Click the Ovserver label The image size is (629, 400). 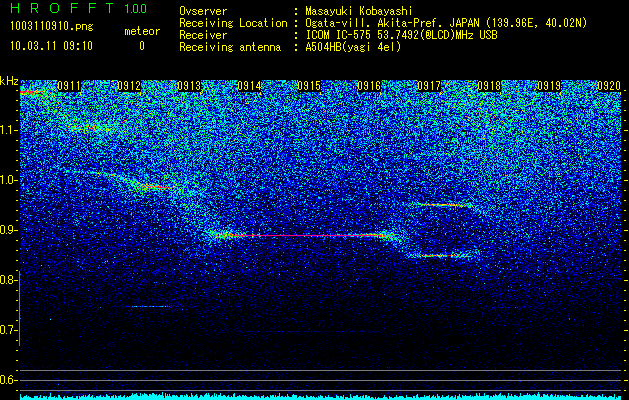(x=203, y=11)
